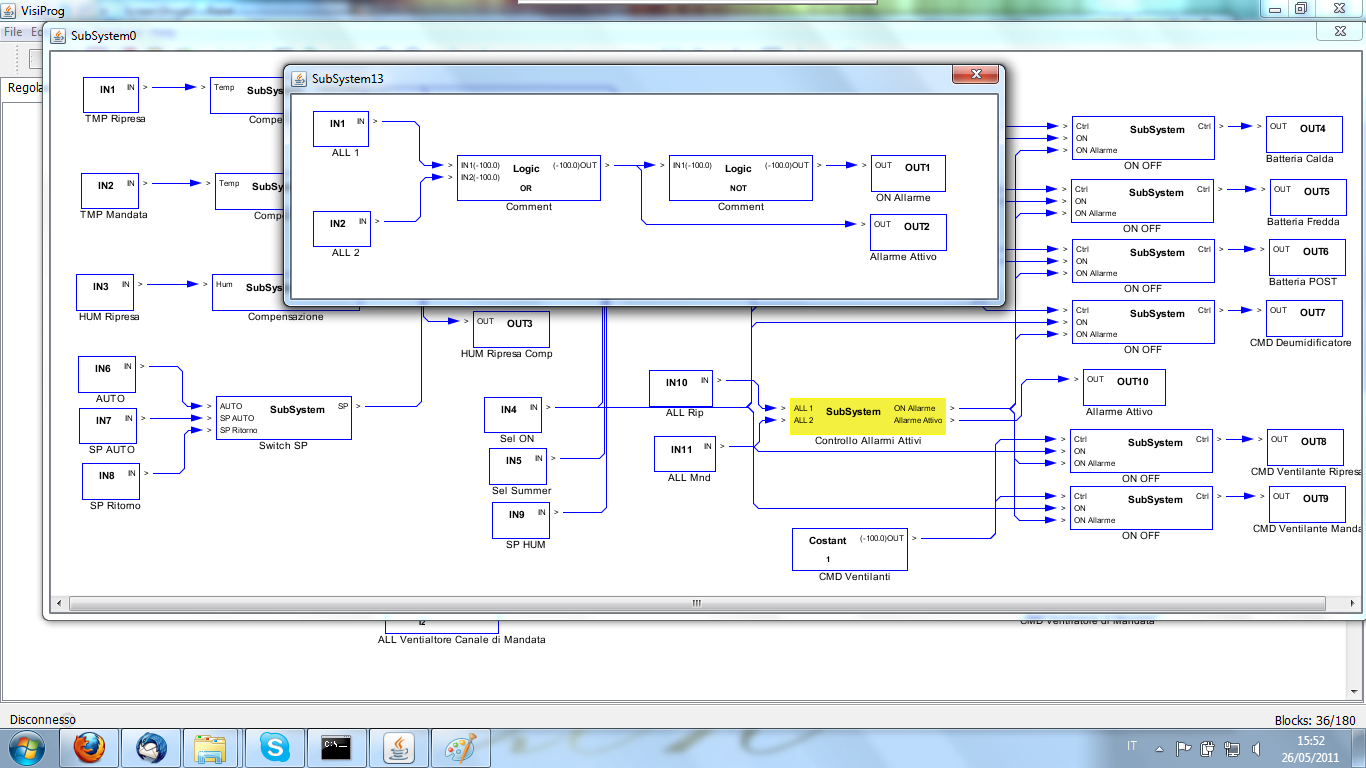Select the OUT4 Batteria Calda block
Image resolution: width=1366 pixels, height=768 pixels.
click(1303, 134)
